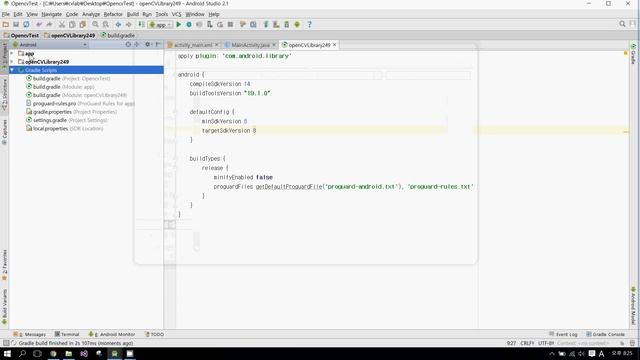Click CRLF line separator selector

coord(527,343)
